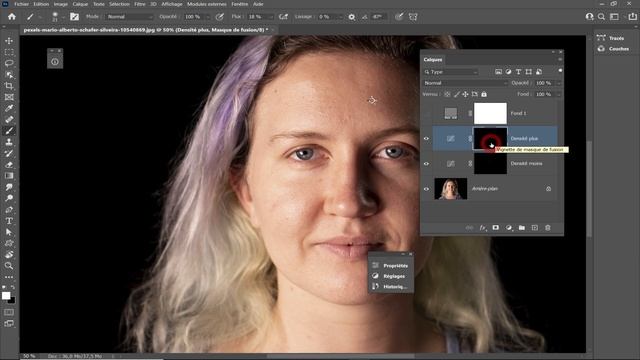This screenshot has height=360, width=640.
Task: Click the Search icon at top right
Action: click(x=601, y=17)
